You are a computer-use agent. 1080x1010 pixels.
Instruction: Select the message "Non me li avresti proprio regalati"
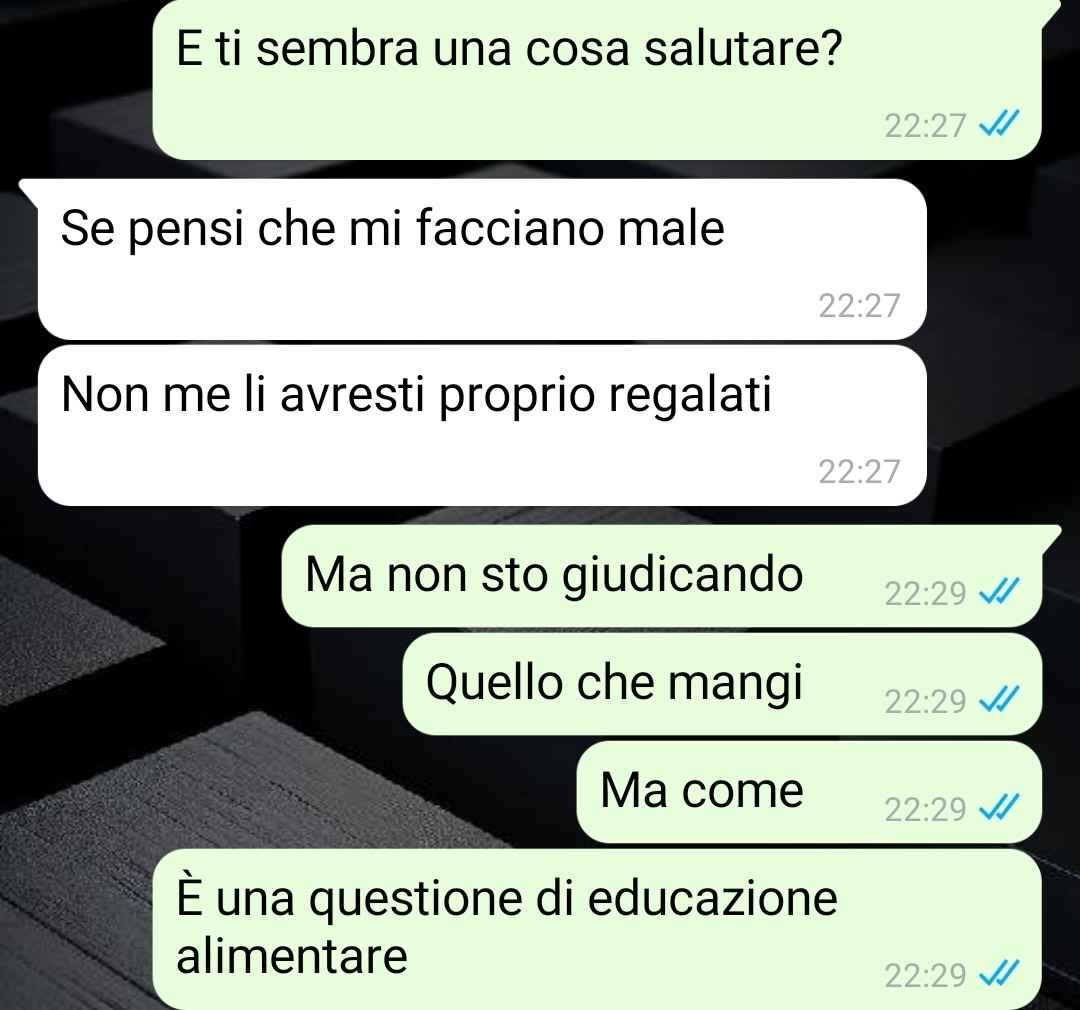pos(482,426)
